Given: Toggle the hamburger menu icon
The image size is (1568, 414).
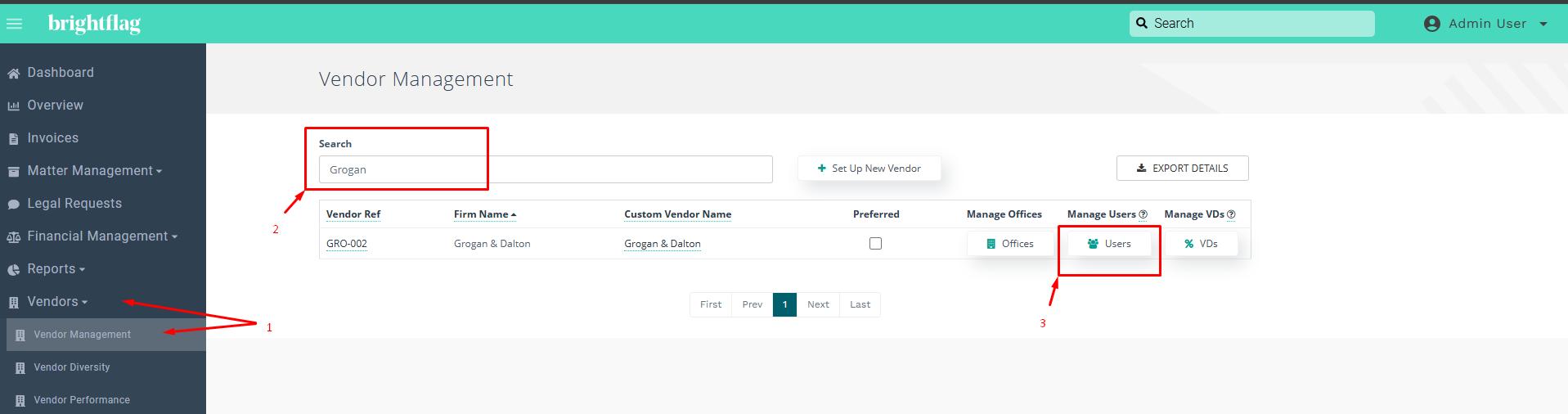Looking at the screenshot, I should (x=14, y=24).
